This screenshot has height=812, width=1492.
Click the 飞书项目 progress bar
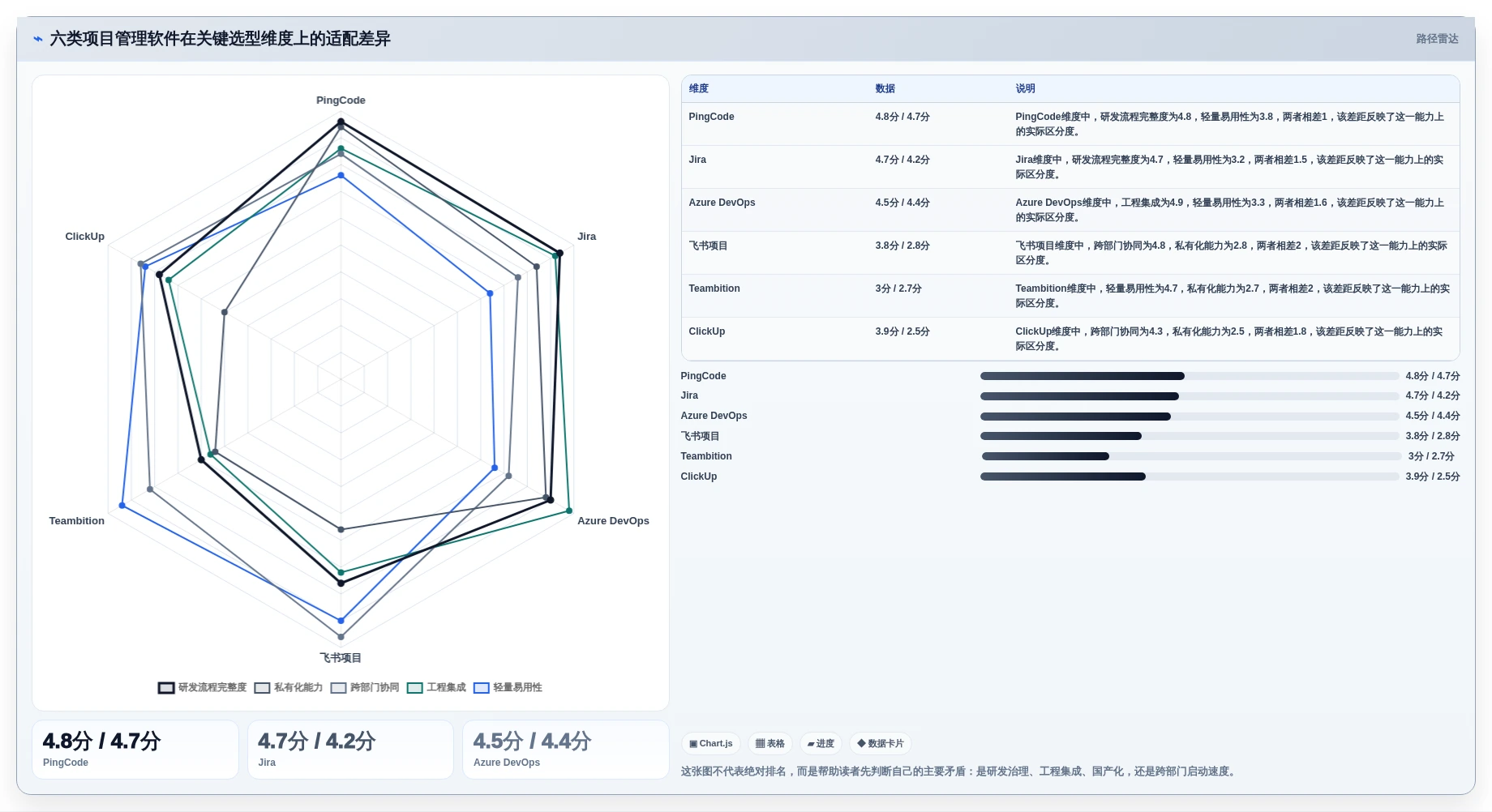point(1190,436)
